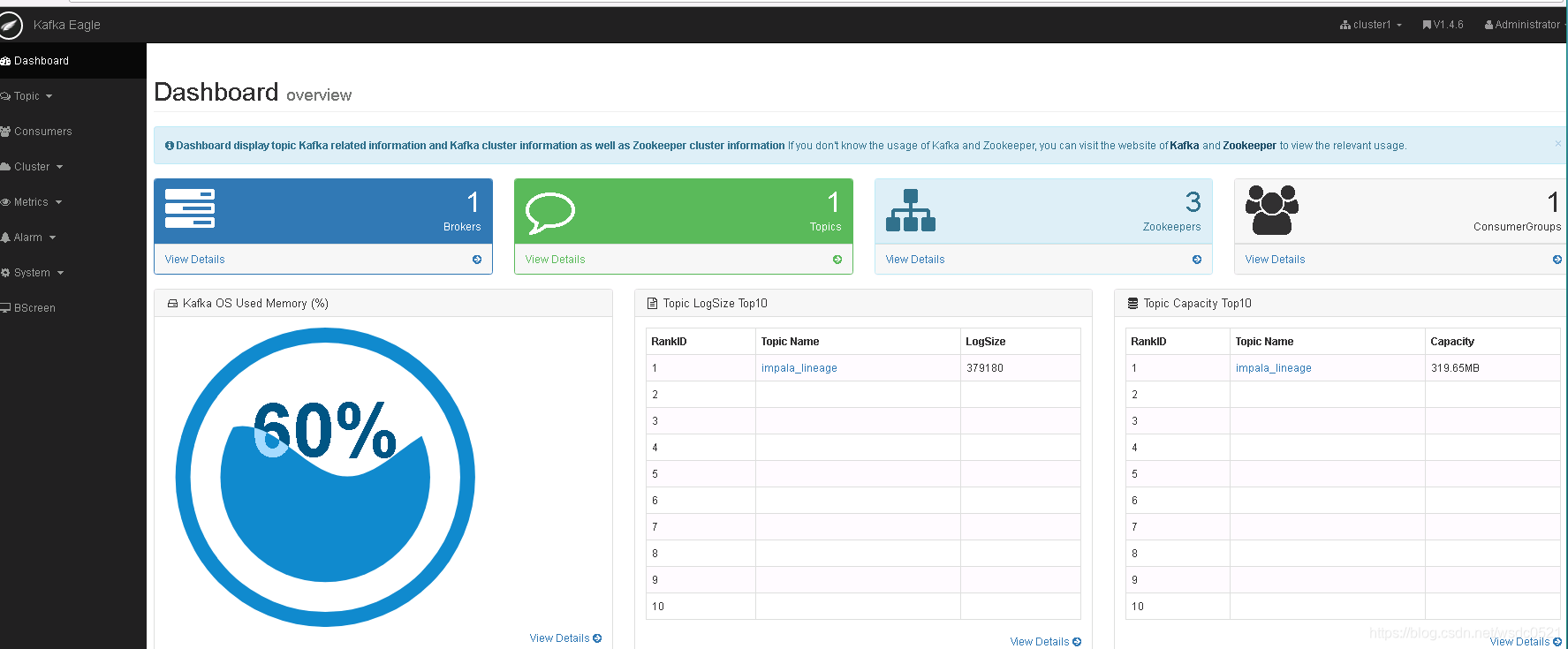Open View Details for Brokers
1568x649 pixels.
[x=195, y=260]
